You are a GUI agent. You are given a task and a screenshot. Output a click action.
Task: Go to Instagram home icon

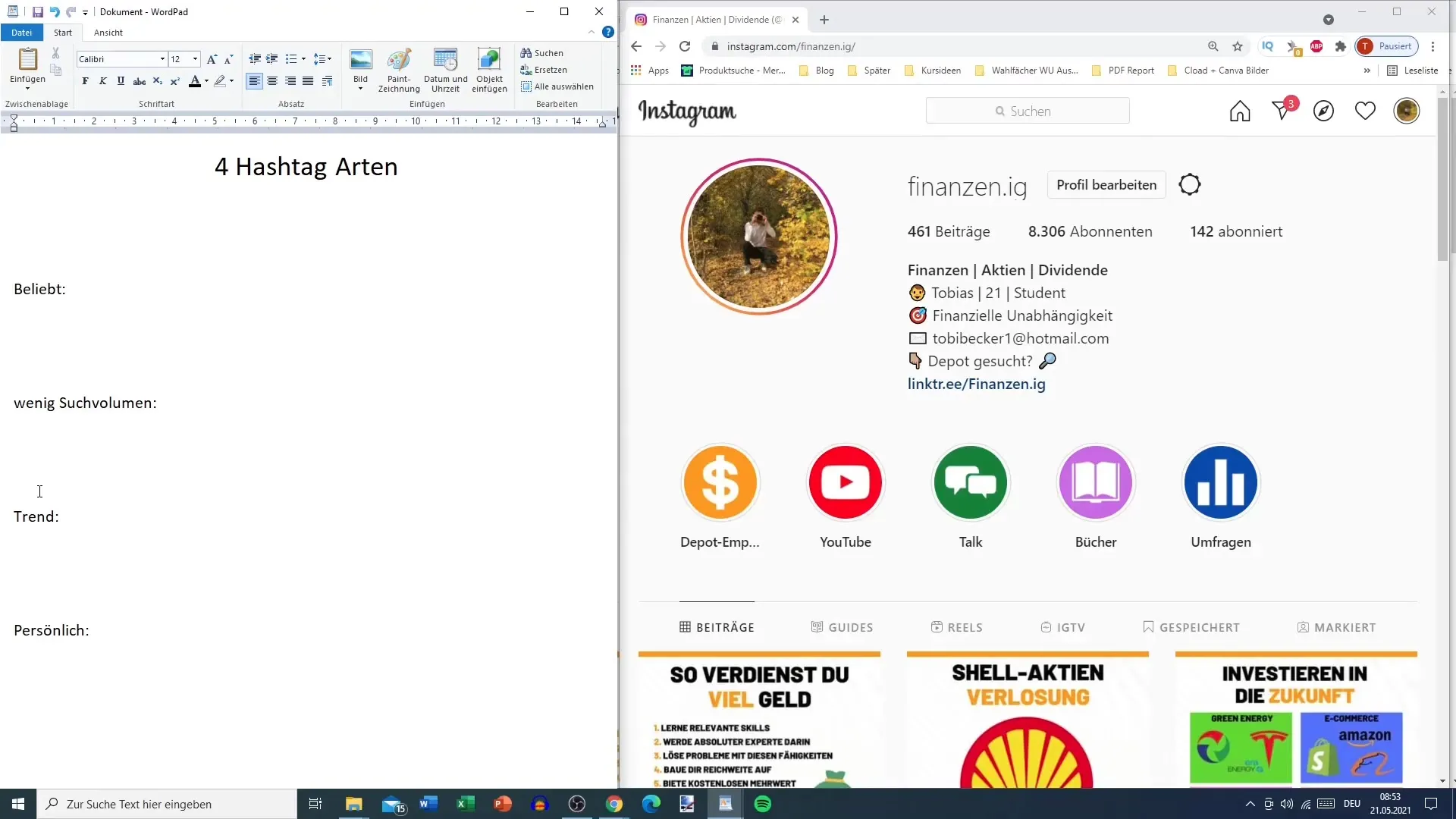coord(1240,111)
